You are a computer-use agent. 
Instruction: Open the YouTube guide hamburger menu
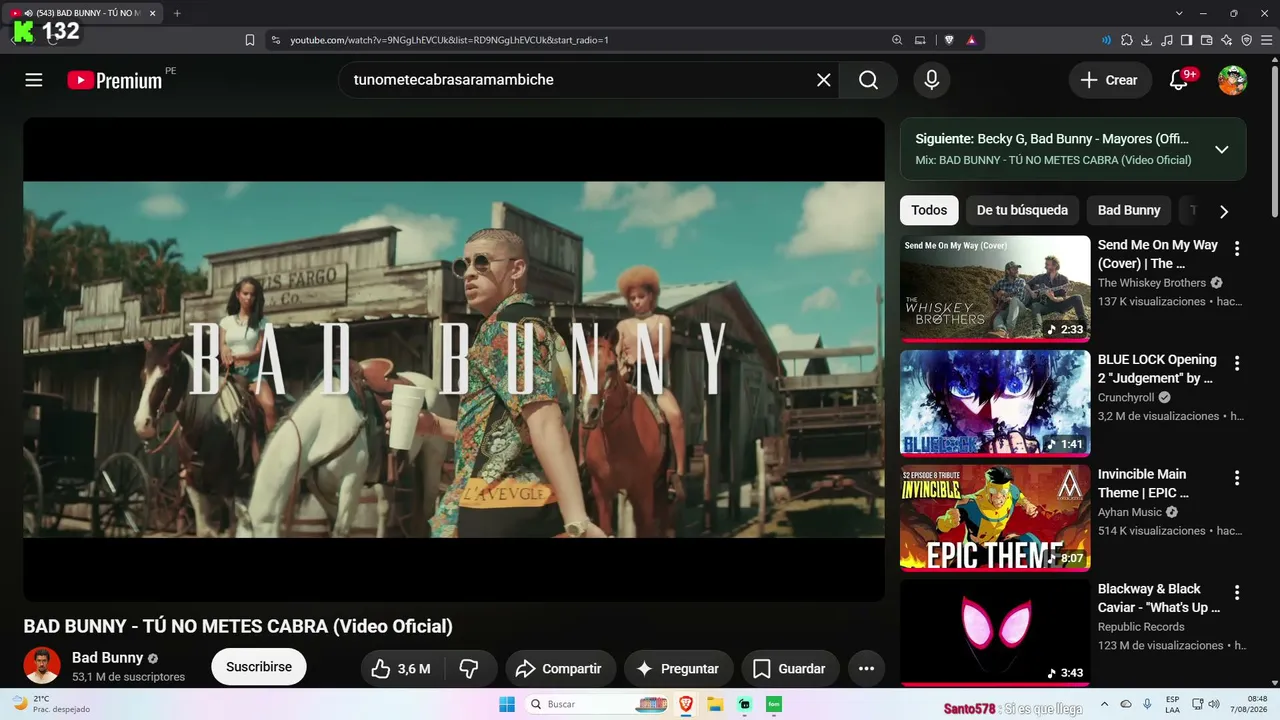pyautogui.click(x=34, y=80)
